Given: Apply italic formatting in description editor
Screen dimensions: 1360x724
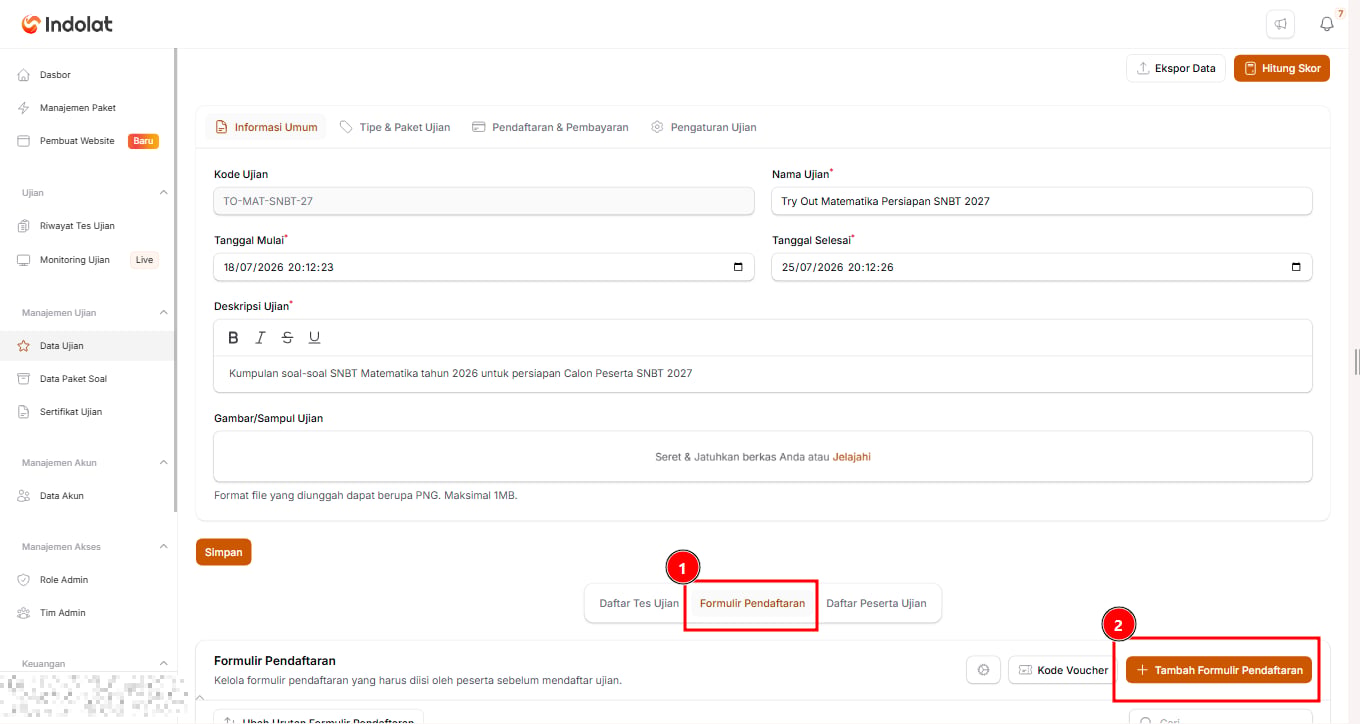Looking at the screenshot, I should coord(261,338).
